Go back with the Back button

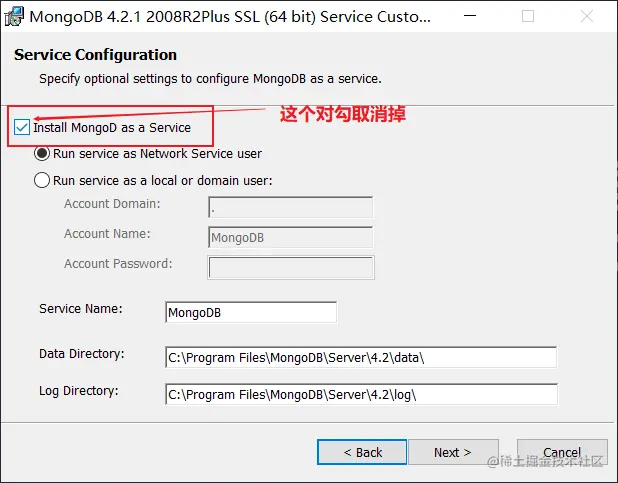click(x=362, y=452)
